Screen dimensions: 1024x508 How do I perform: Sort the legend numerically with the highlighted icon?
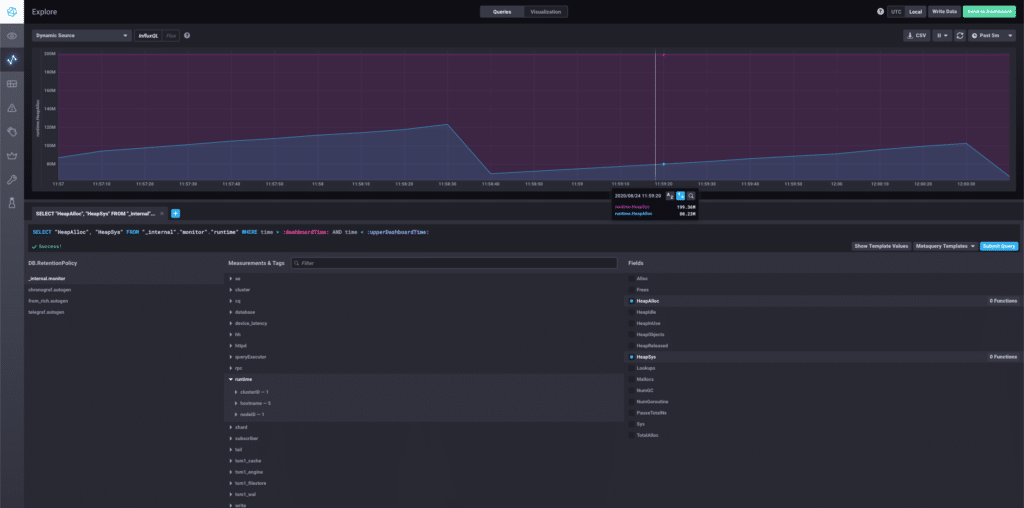(x=680, y=195)
